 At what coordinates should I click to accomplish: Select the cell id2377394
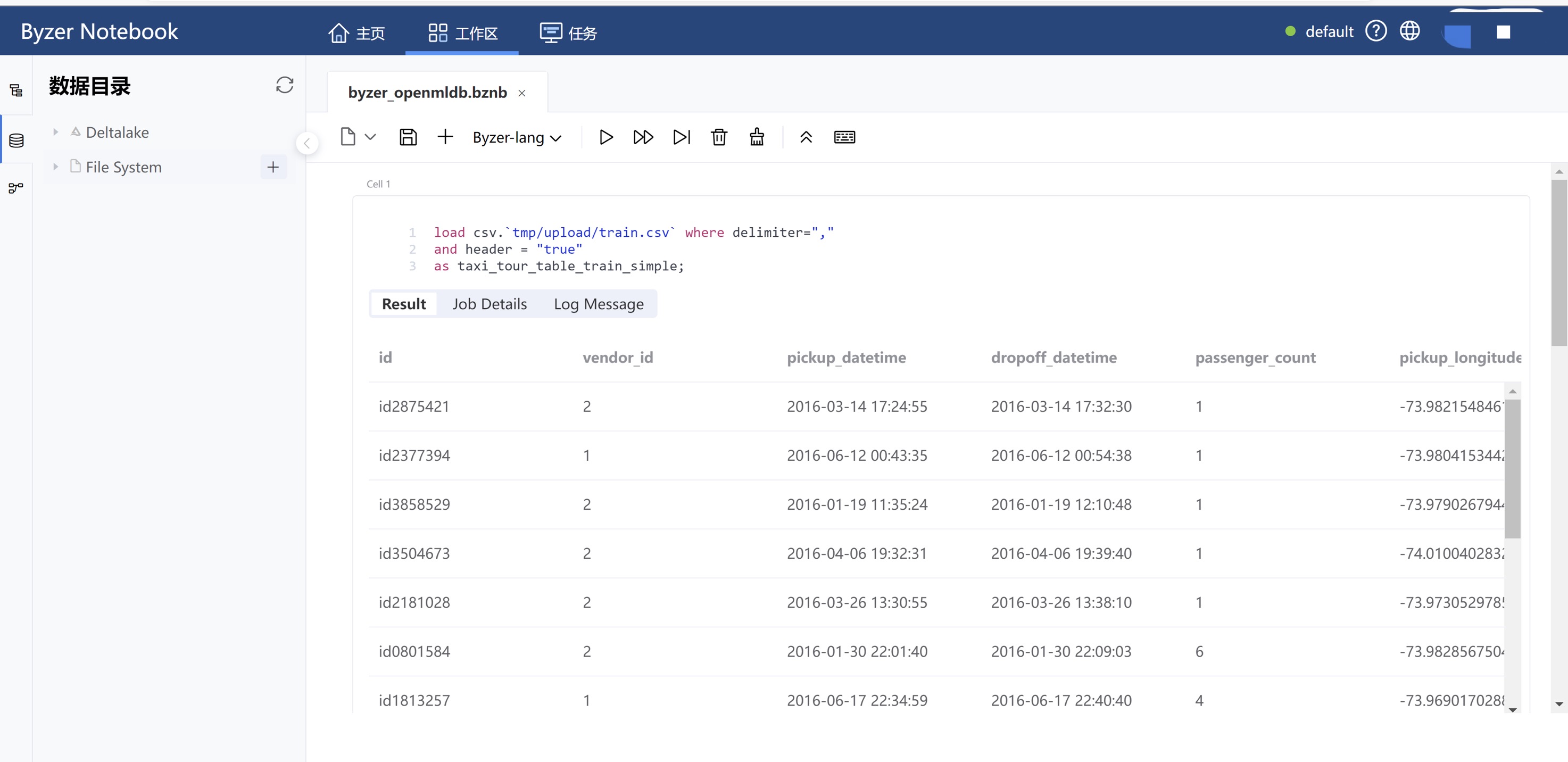pyautogui.click(x=414, y=455)
